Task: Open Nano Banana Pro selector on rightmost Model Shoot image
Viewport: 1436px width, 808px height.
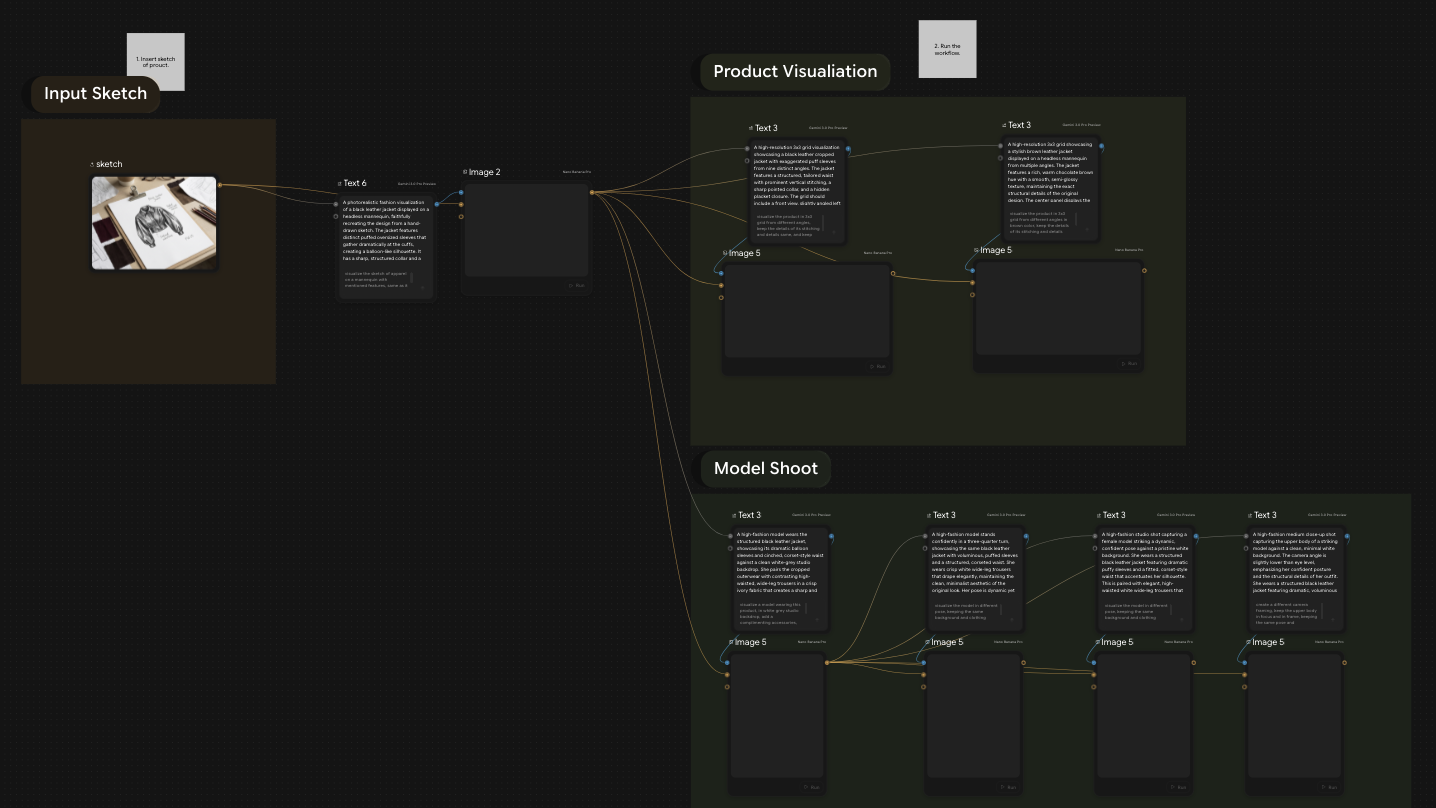Action: point(1328,642)
